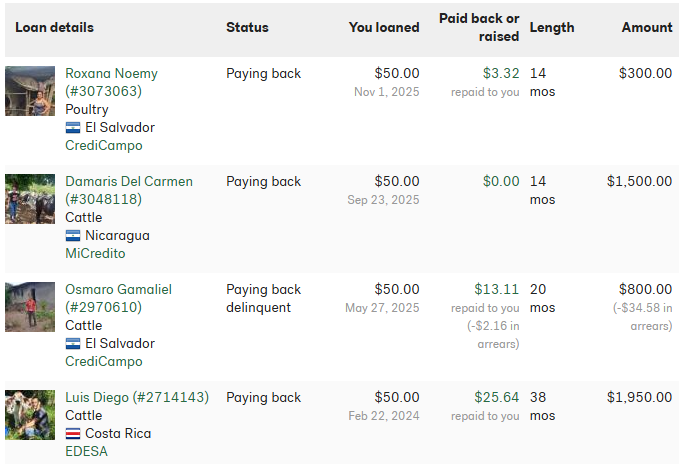Image resolution: width=679 pixels, height=464 pixels.
Task: Click the Costa Rica flag icon
Action: 73,434
